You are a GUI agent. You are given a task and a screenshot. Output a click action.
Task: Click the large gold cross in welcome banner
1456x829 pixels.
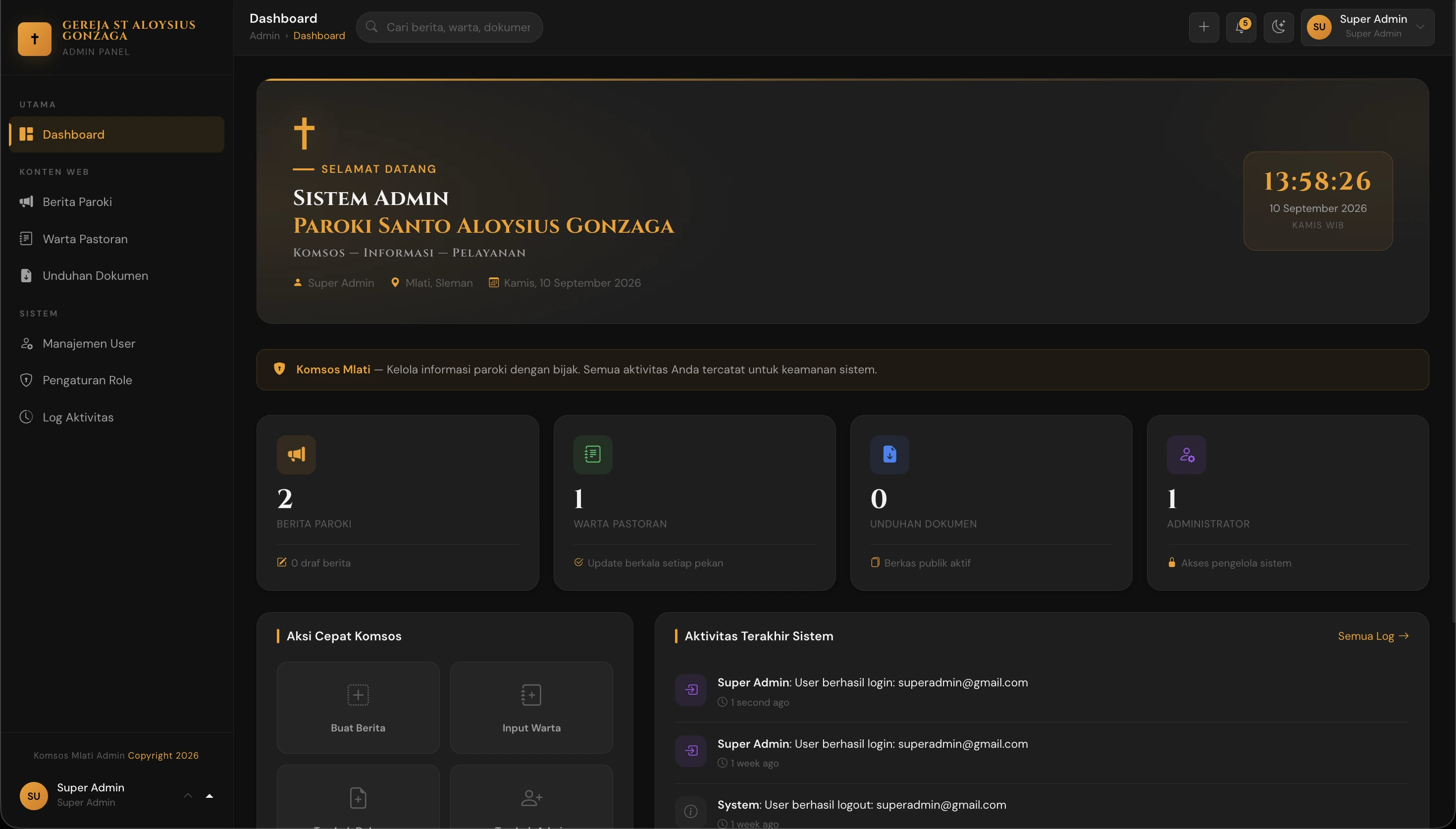point(305,133)
